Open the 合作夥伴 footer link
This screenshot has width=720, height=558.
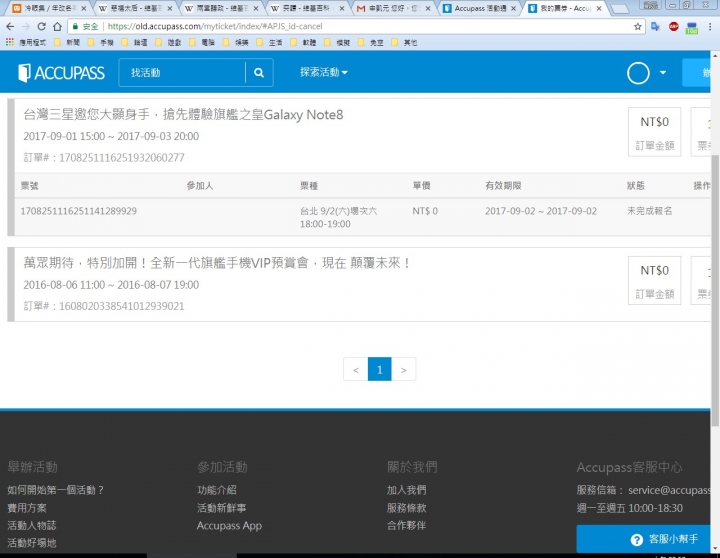[x=406, y=525]
